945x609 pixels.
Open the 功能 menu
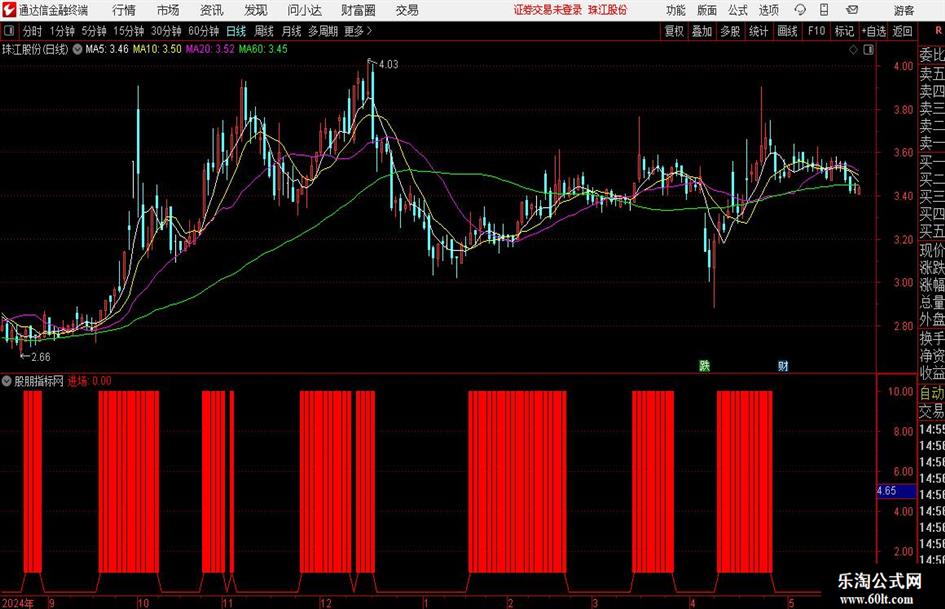(676, 10)
